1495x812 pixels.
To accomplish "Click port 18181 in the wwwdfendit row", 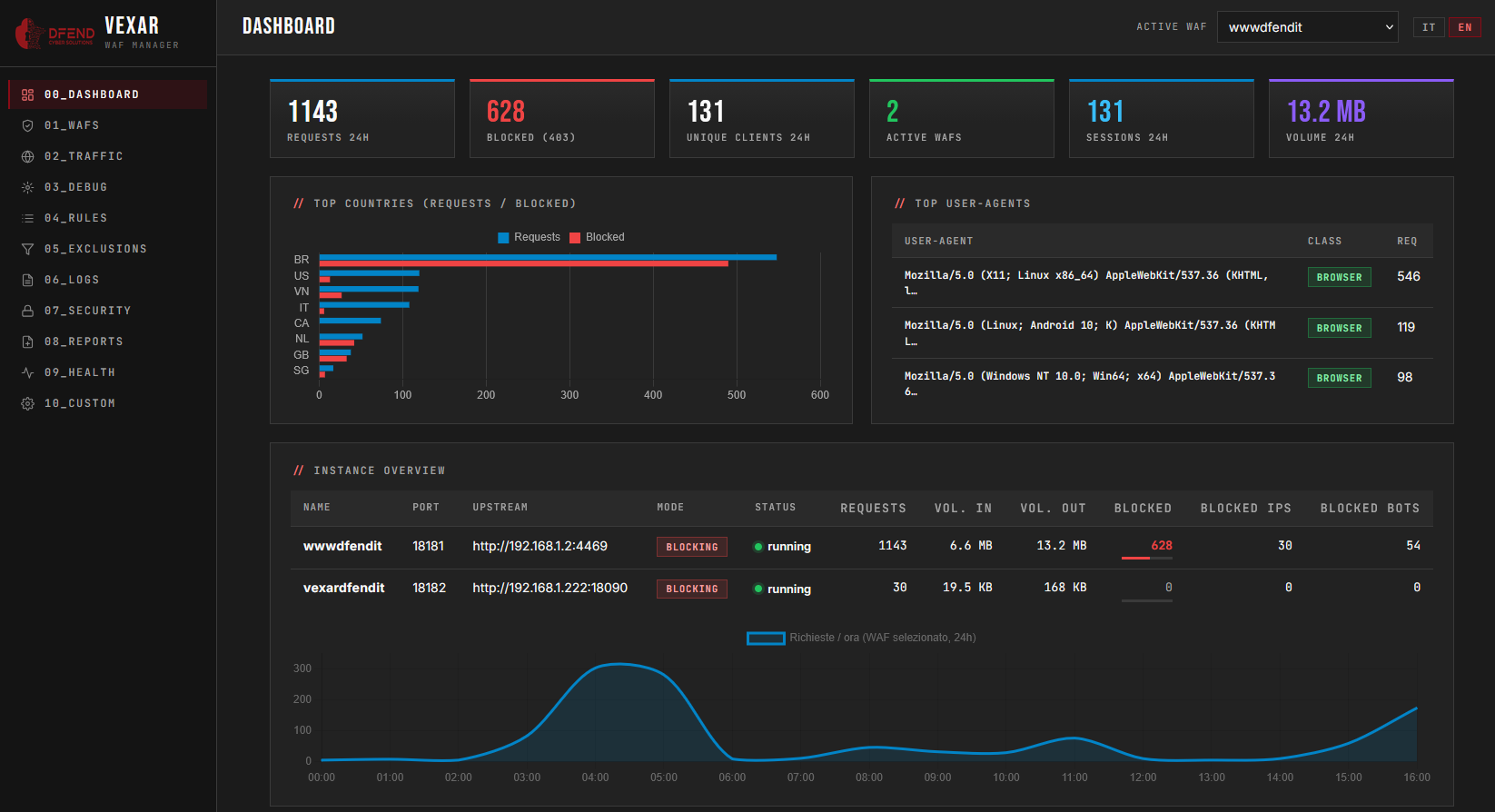I will [429, 546].
